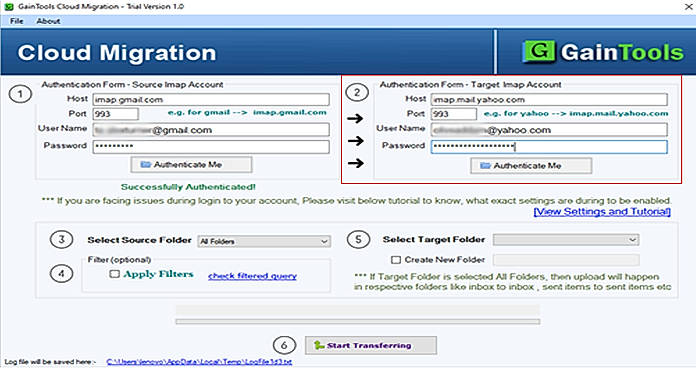Screen dimensions: 696x368
Task: Open View Settings and Tutorial link
Action: coord(602,212)
